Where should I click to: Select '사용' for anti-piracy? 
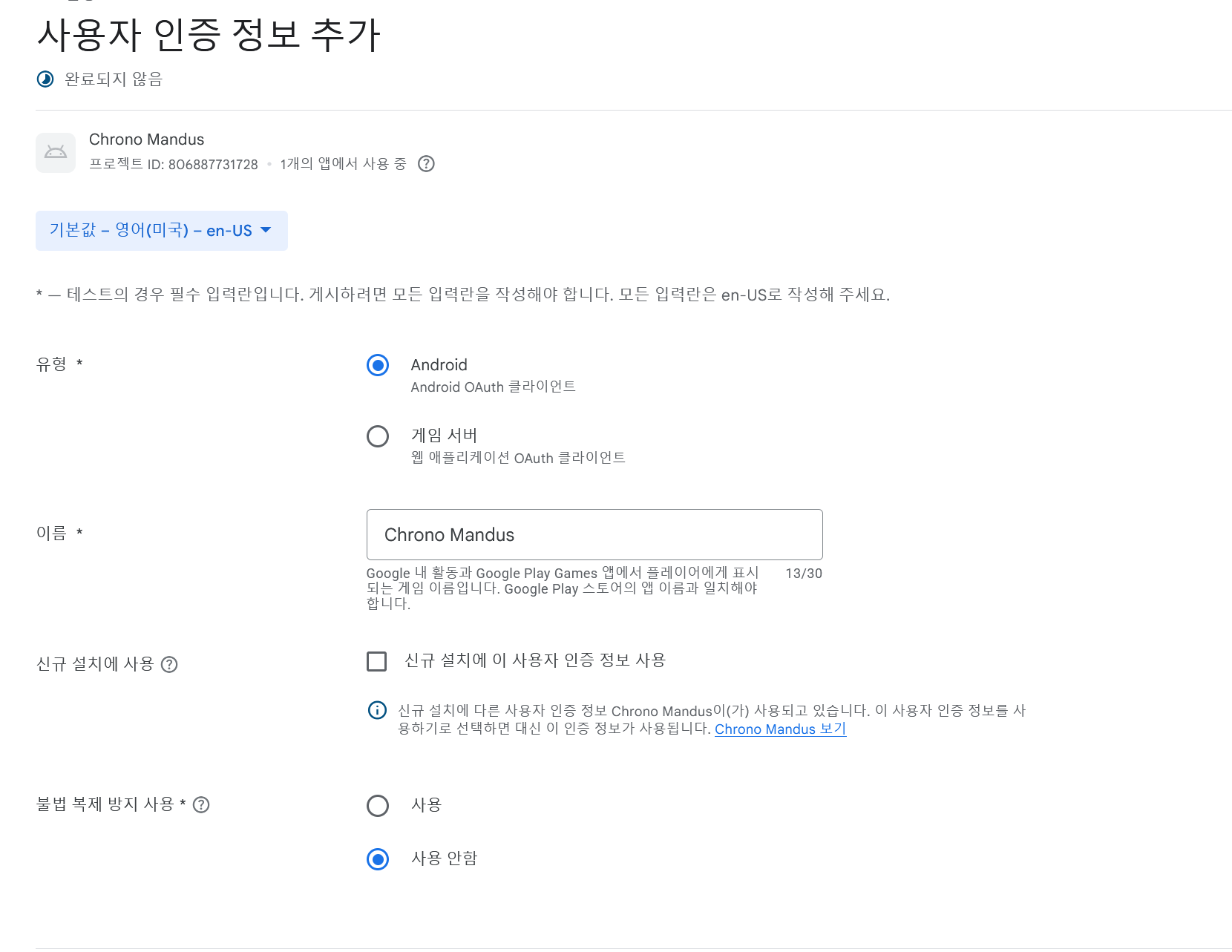378,806
